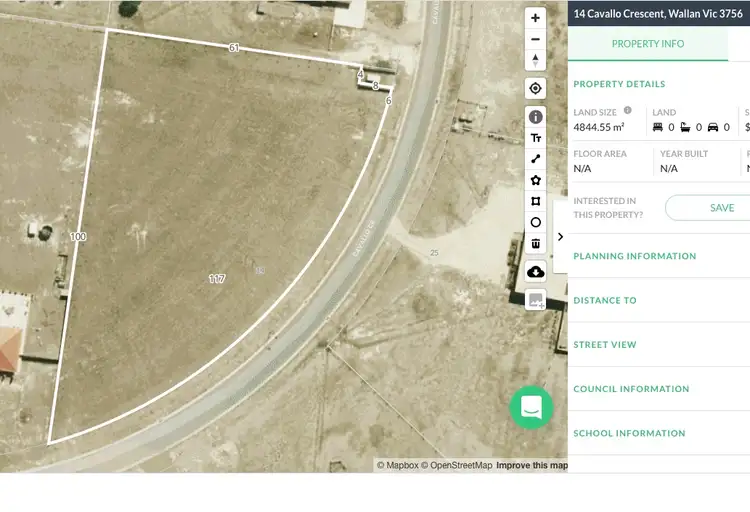This screenshot has width=750, height=512.
Task: Collapse the property side panel arrow
Action: 560,237
